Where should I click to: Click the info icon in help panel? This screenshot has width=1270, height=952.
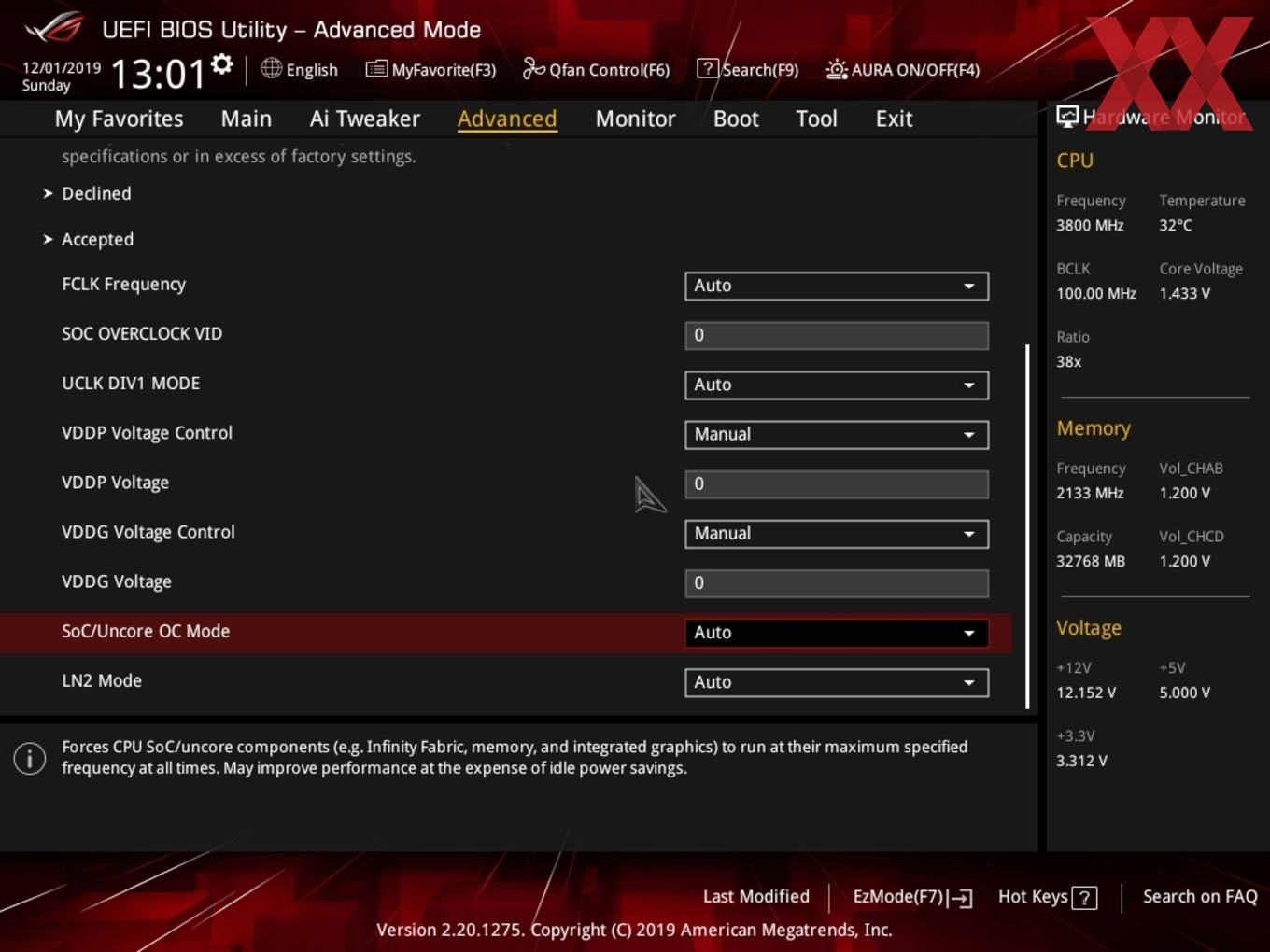pyautogui.click(x=30, y=758)
